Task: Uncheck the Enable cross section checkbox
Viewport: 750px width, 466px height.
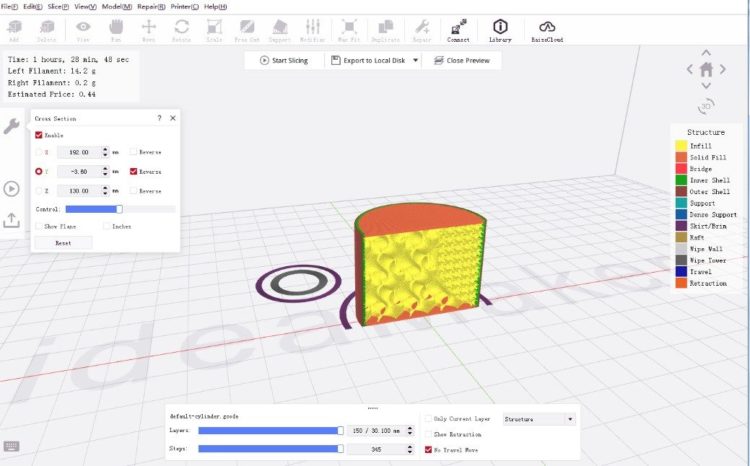Action: point(39,135)
